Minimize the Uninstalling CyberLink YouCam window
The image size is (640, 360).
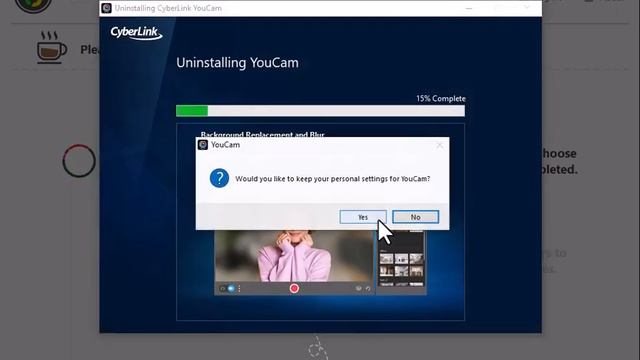point(469,8)
